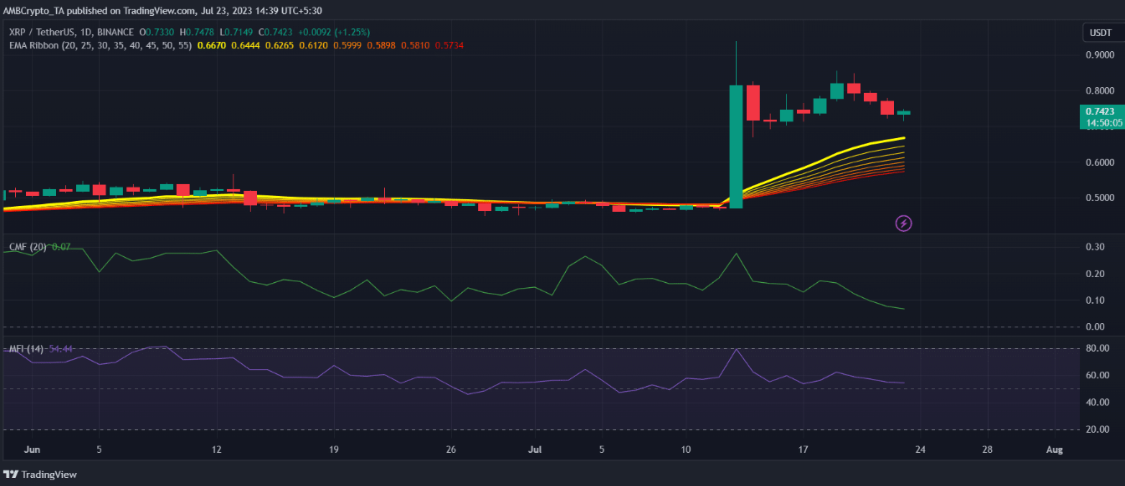Click the 0.9000 price axis label

[1099, 55]
